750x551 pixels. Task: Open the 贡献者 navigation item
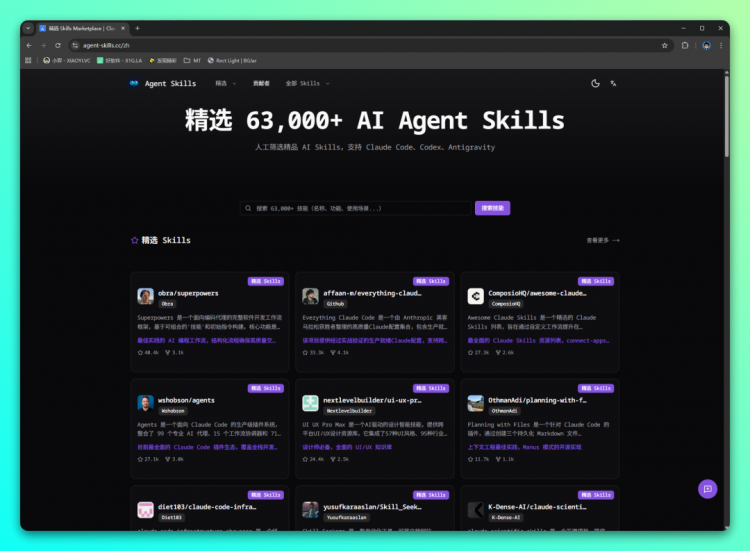[261, 84]
